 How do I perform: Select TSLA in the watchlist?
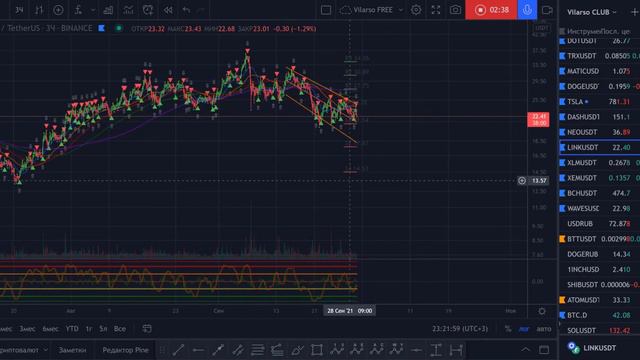click(599, 102)
